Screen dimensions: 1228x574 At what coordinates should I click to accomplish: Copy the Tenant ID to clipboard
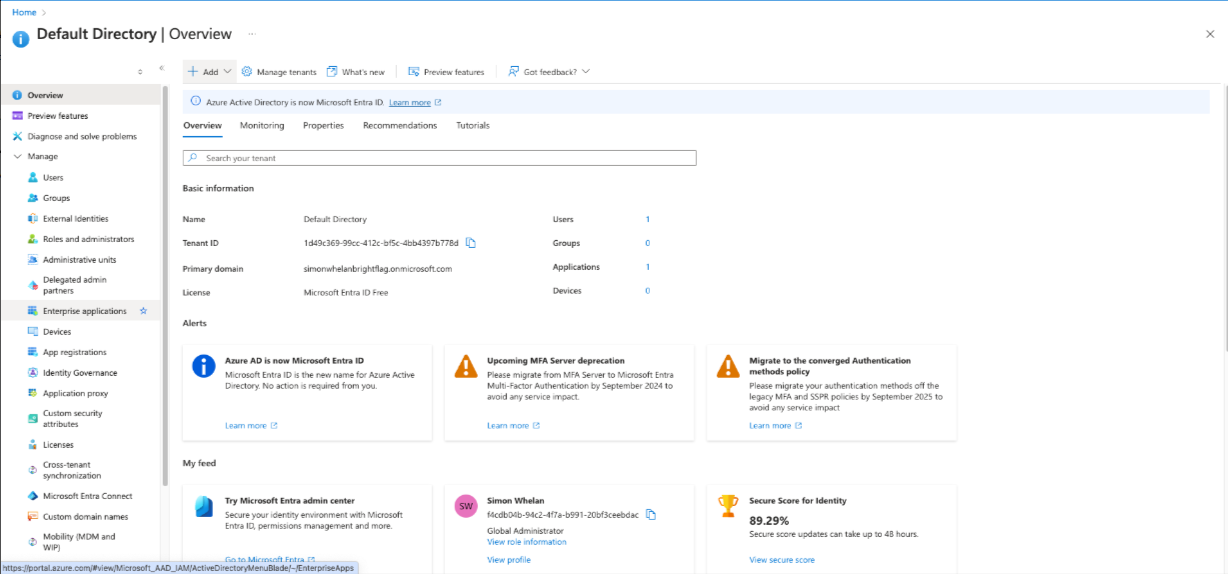pos(471,243)
